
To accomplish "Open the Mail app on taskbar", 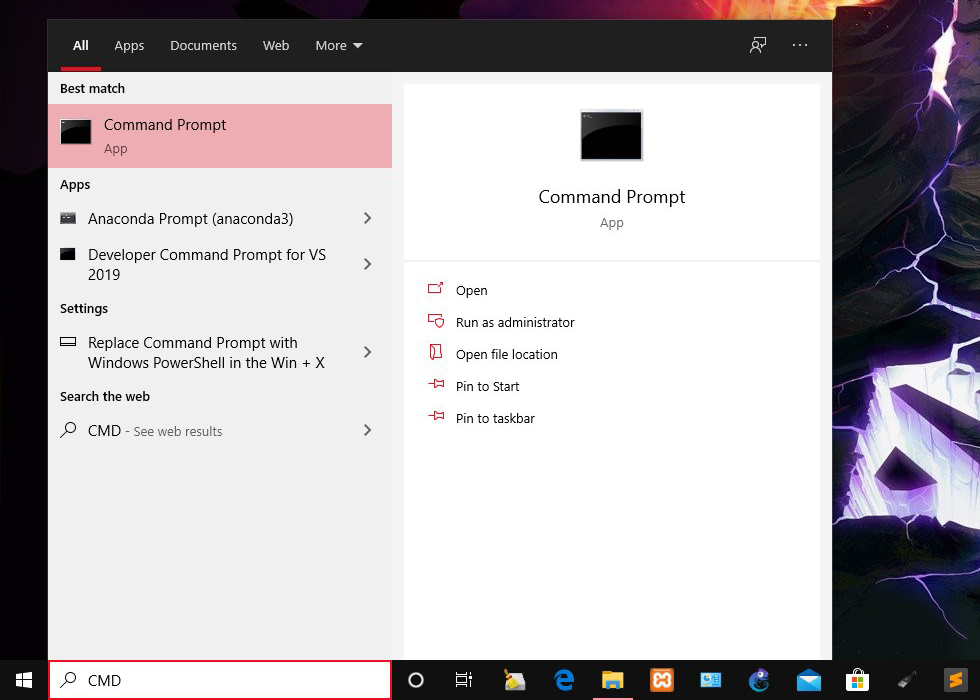I will (809, 680).
